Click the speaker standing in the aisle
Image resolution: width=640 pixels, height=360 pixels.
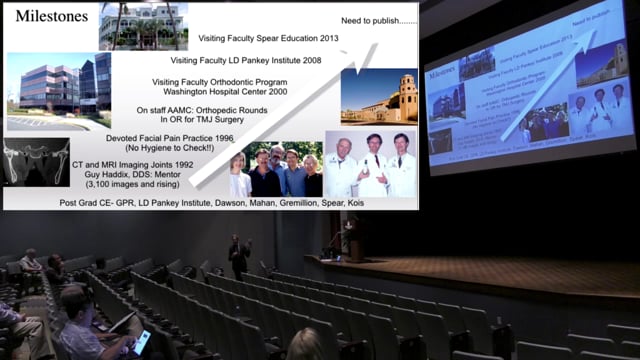point(239,256)
